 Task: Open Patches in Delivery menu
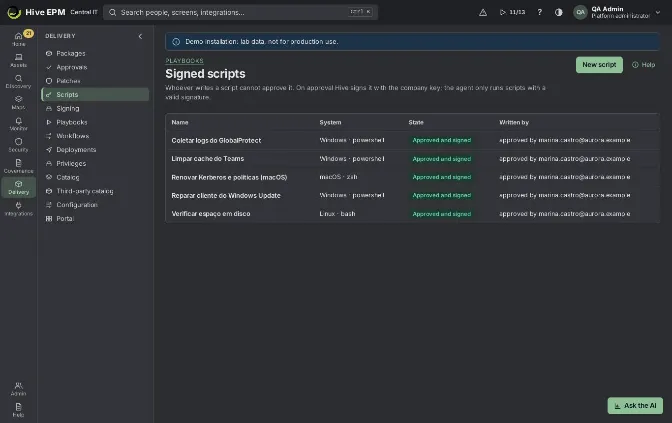coord(95,81)
